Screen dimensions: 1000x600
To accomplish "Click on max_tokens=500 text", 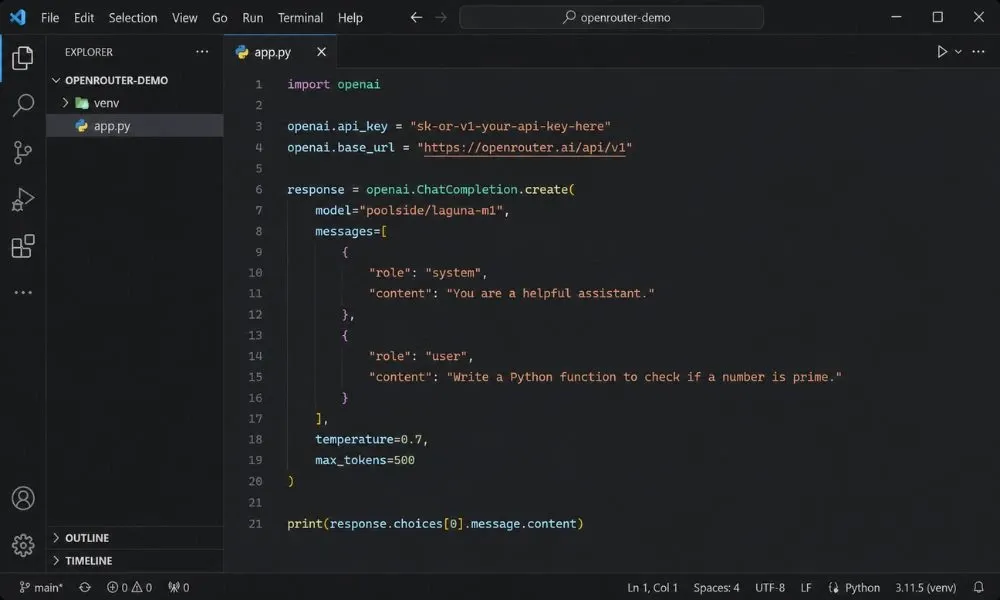I will pyautogui.click(x=365, y=460).
